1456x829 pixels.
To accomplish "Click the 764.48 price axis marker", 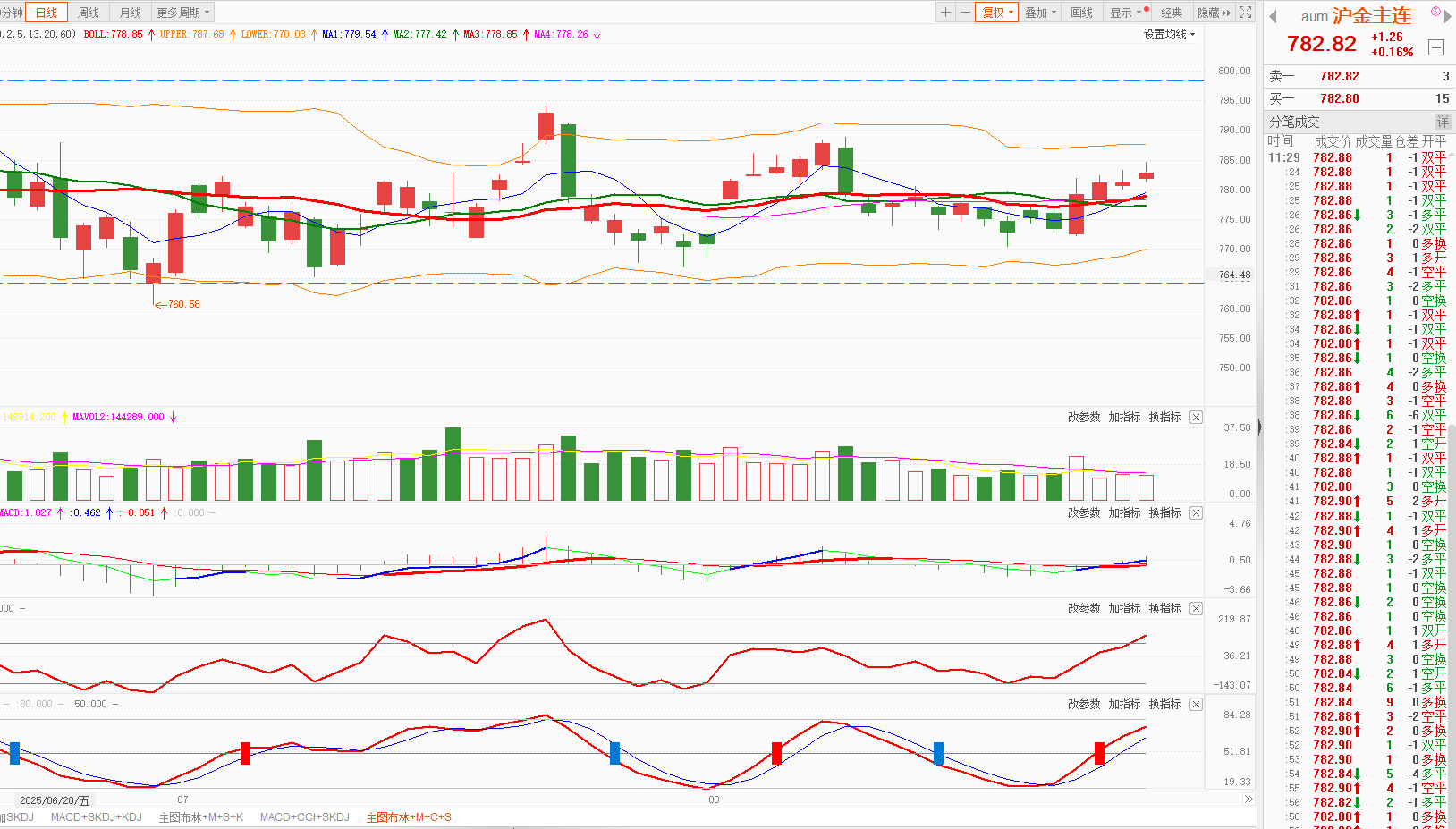I will click(1235, 275).
